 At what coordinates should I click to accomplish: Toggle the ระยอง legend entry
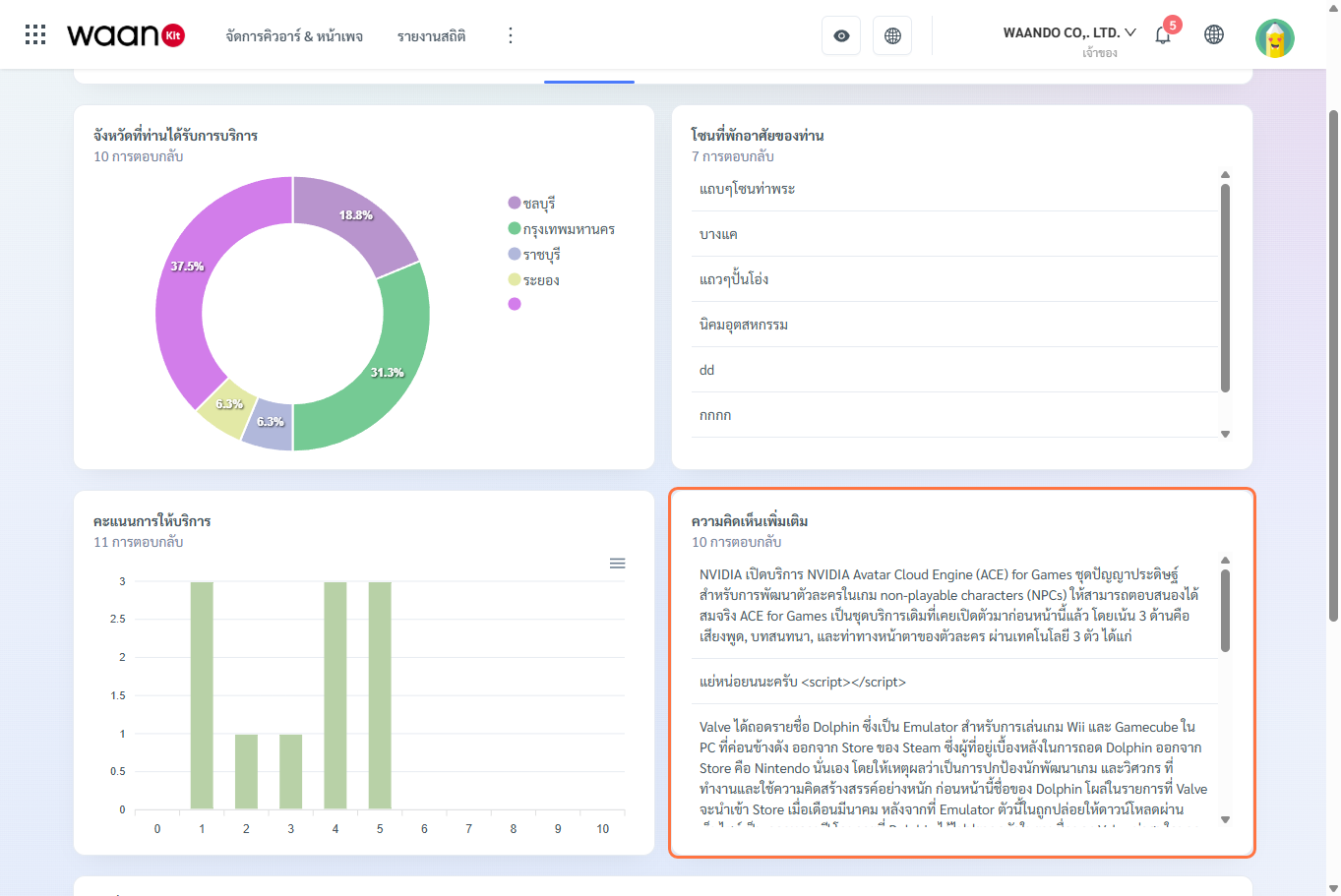(534, 280)
